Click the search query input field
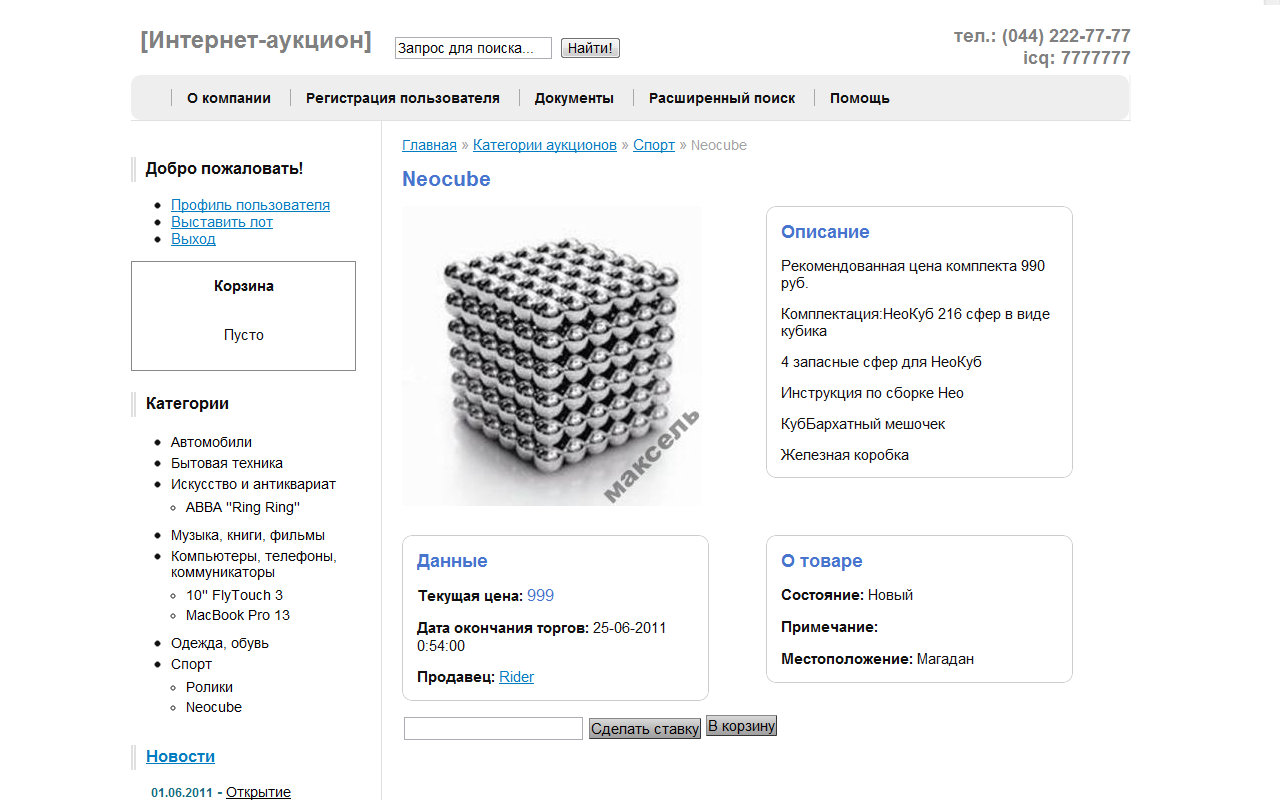1280x800 pixels. tap(473, 48)
